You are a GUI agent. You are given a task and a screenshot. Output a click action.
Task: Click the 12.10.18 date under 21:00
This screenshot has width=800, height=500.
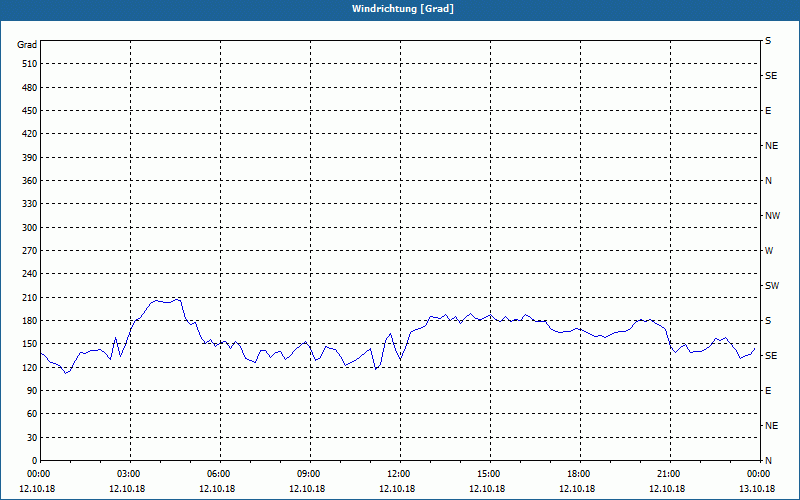[667, 489]
